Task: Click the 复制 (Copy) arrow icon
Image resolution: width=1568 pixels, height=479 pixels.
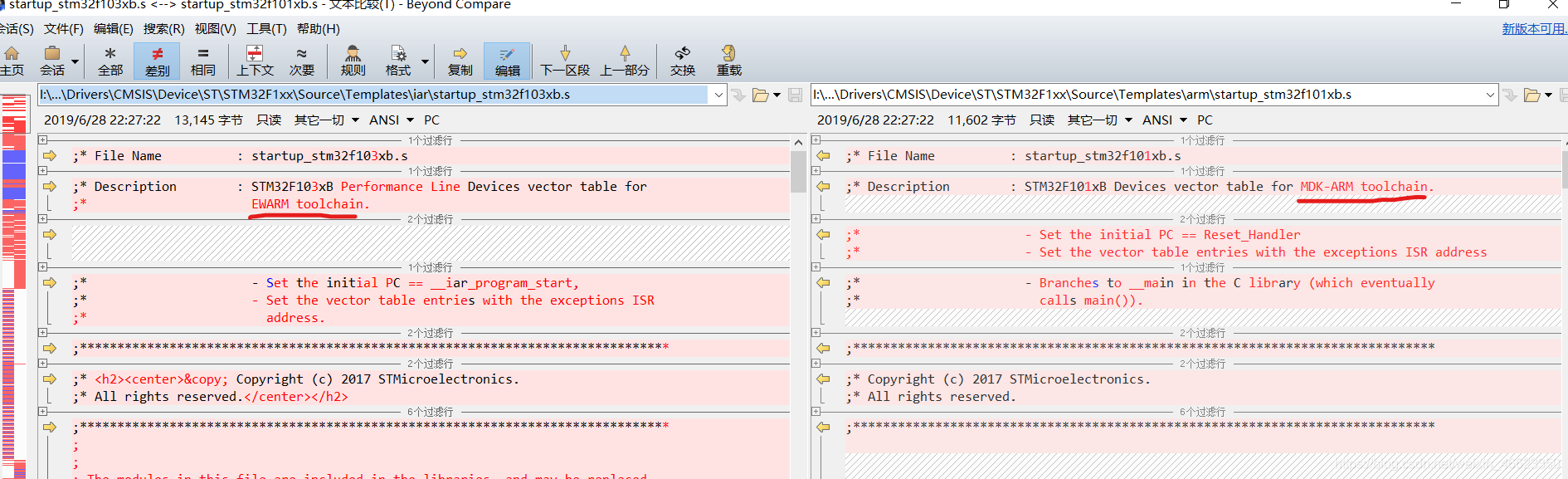Action: coord(460,61)
